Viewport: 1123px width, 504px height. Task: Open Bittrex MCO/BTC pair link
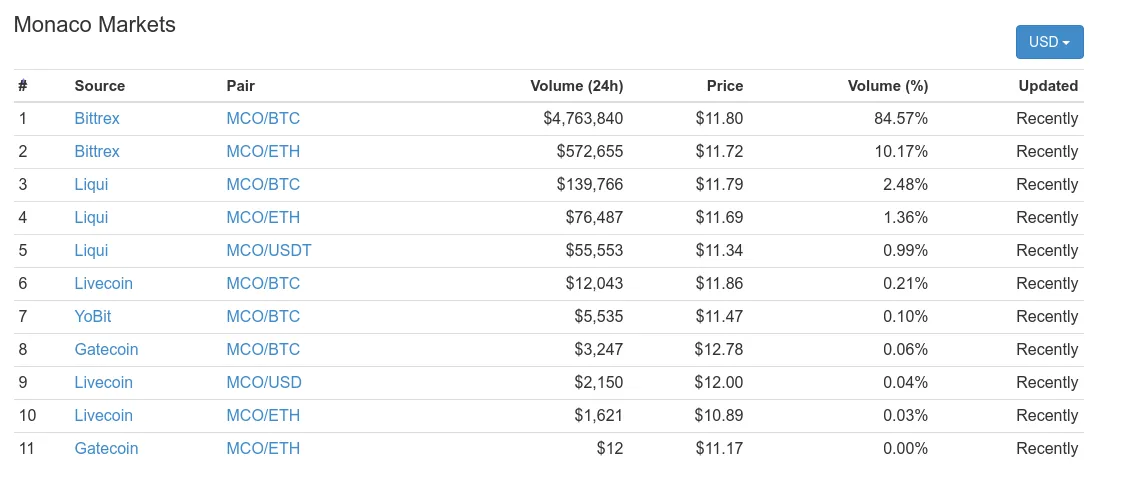point(263,119)
